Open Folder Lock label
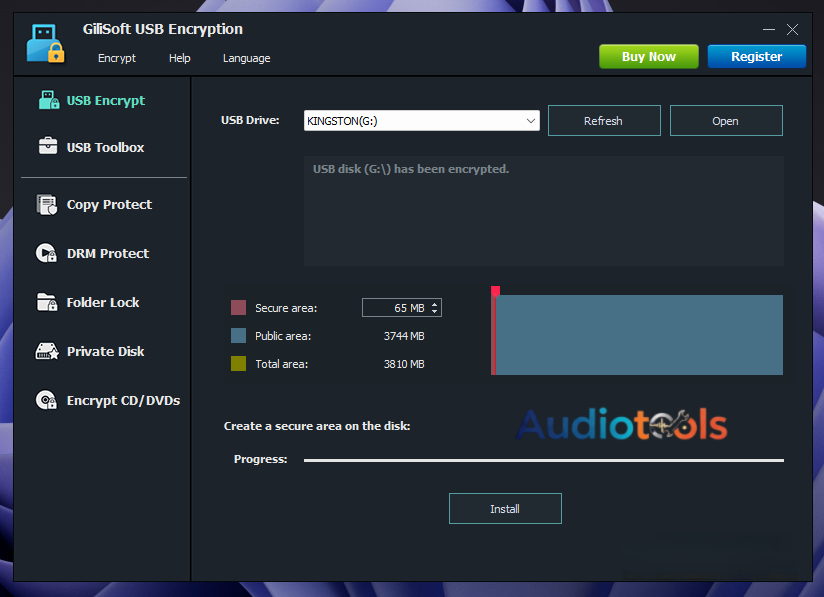This screenshot has height=597, width=824. tap(103, 302)
